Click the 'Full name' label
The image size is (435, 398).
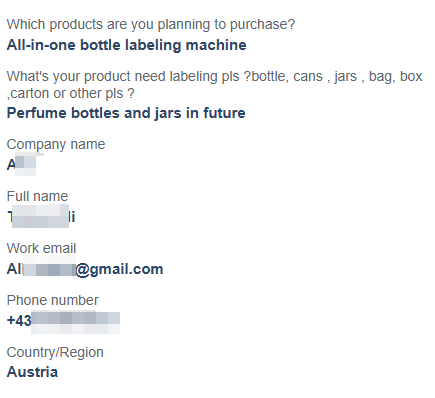click(37, 196)
